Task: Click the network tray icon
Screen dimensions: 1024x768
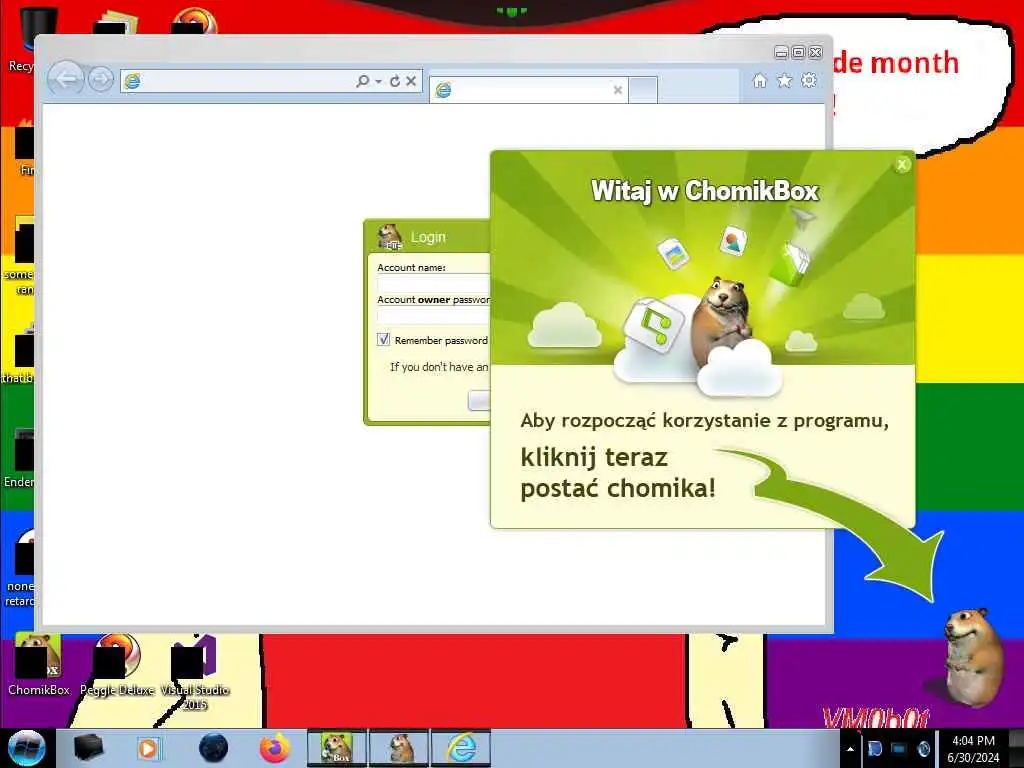Action: point(899,748)
